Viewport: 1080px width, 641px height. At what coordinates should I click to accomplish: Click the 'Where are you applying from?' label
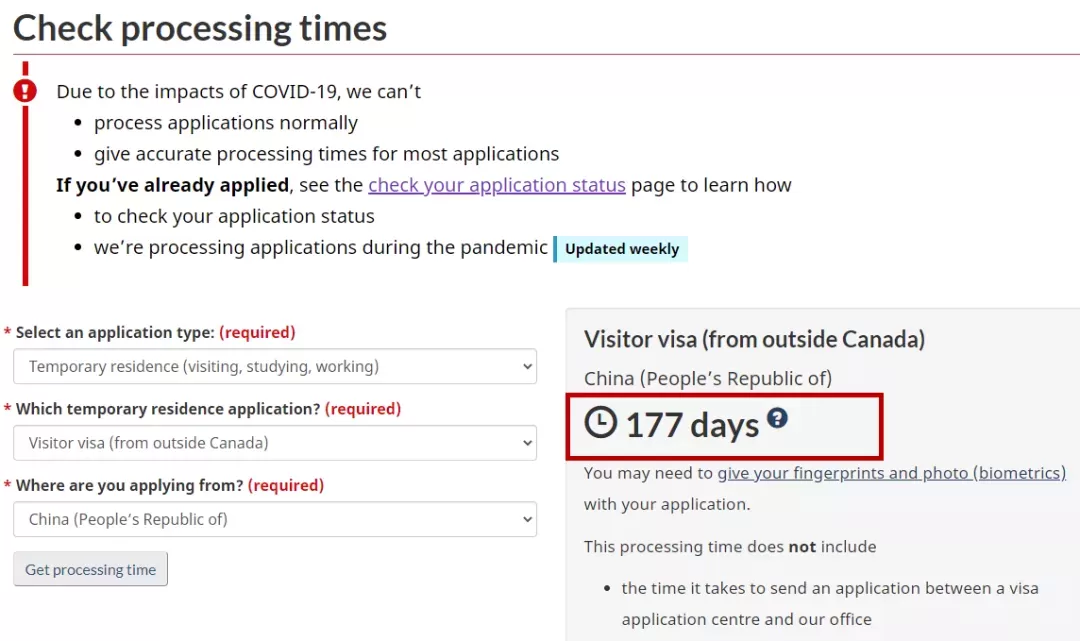click(x=129, y=485)
